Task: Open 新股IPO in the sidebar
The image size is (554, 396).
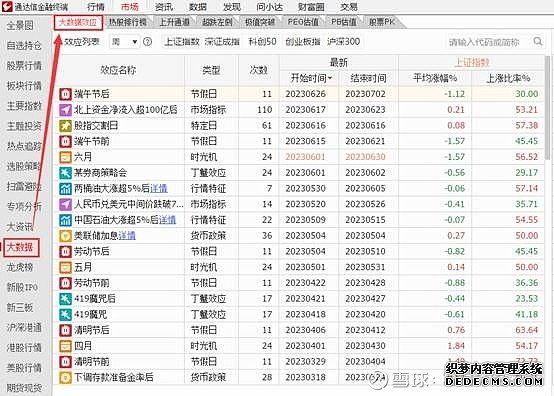Action: click(22, 288)
